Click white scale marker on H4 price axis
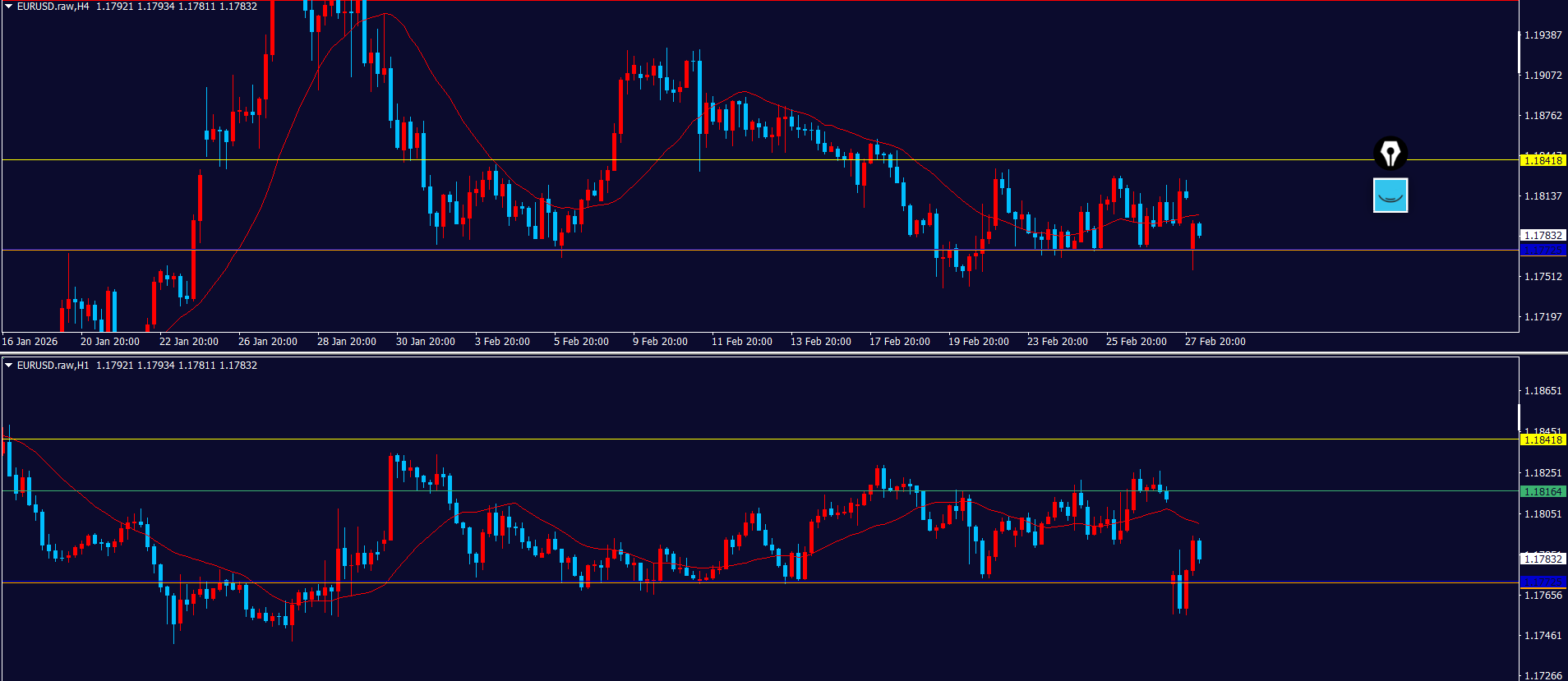 (x=1519, y=52)
